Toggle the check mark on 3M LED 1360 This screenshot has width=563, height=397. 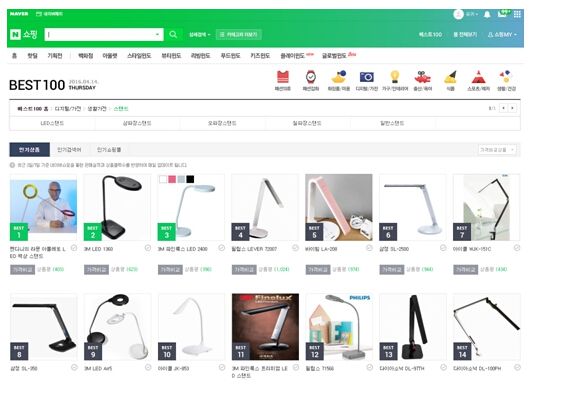[148, 248]
